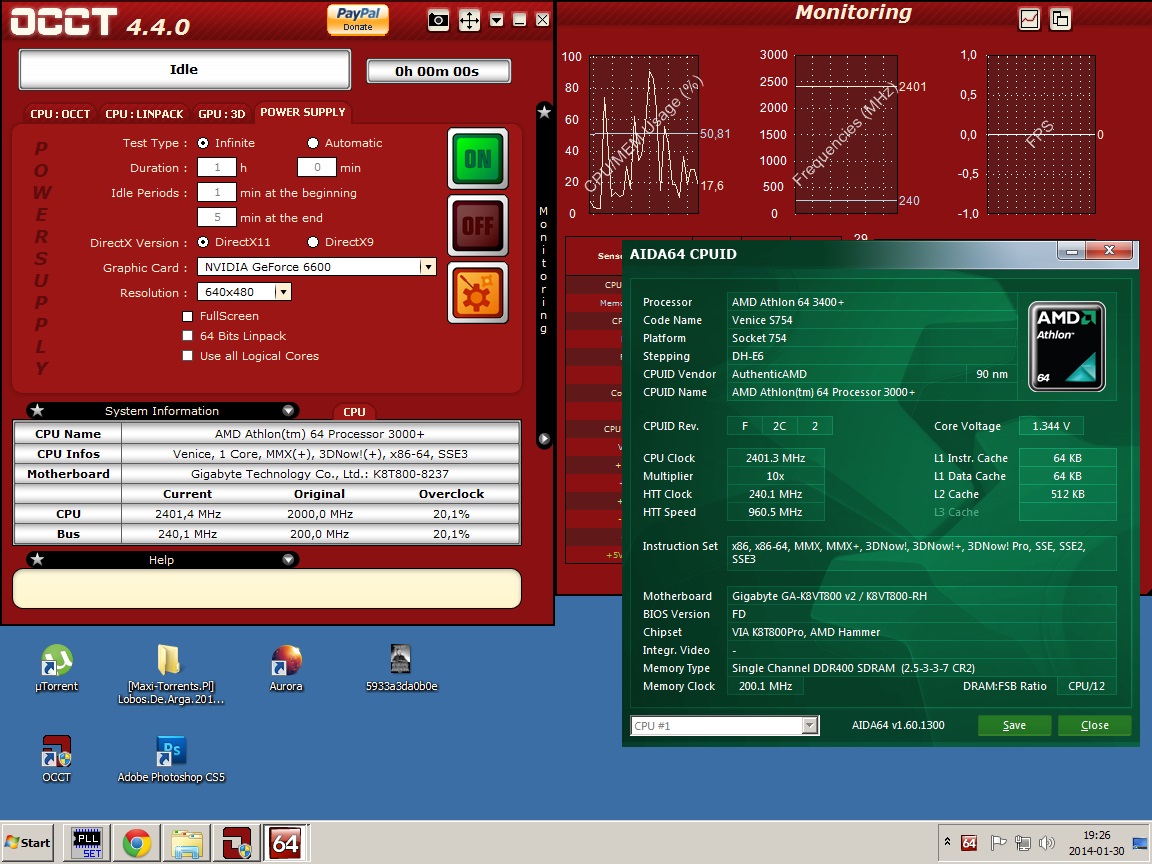Click the AIDA64 tray icon

coord(969,843)
